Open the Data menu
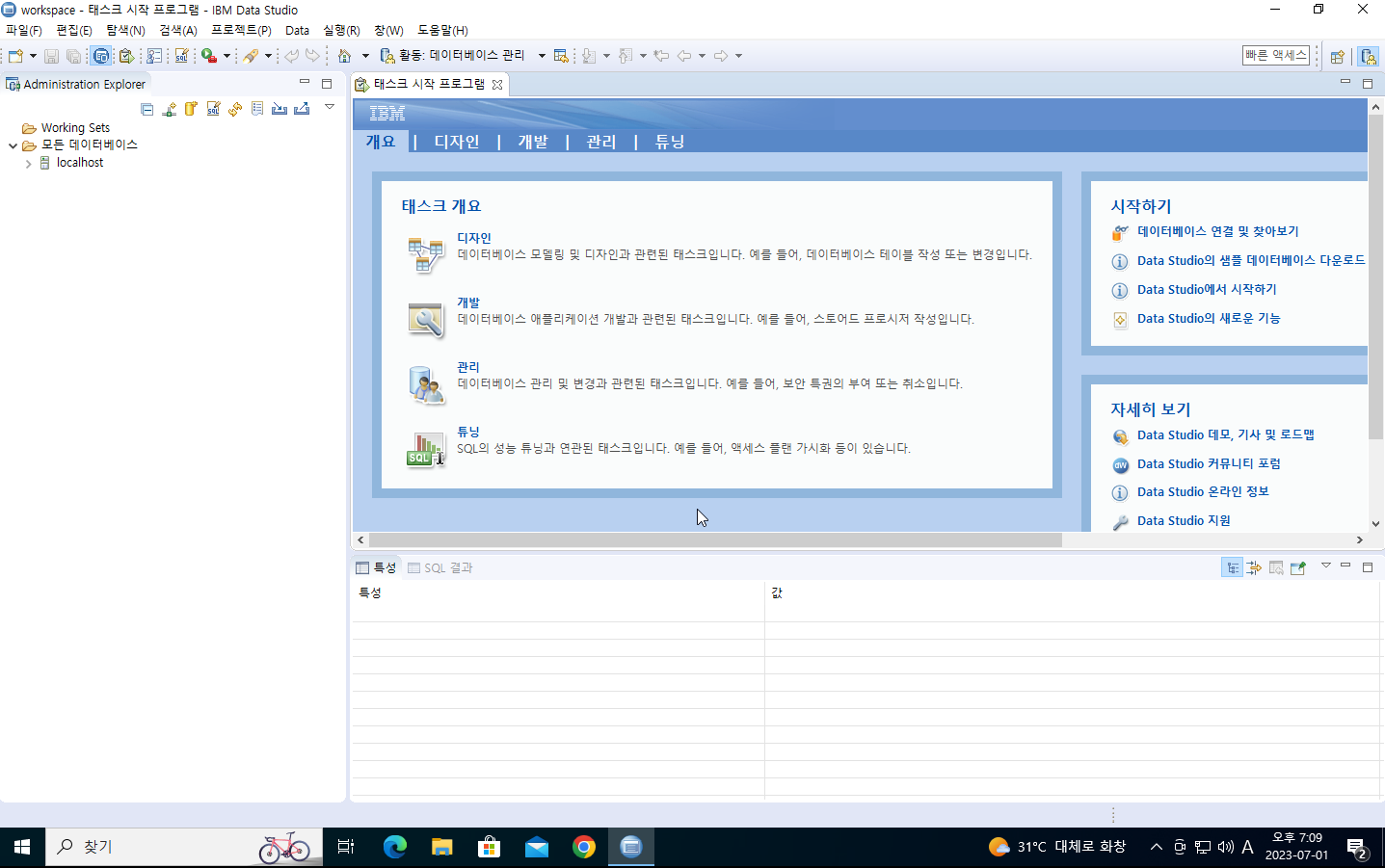The width and height of the screenshot is (1385, 868). point(297,30)
